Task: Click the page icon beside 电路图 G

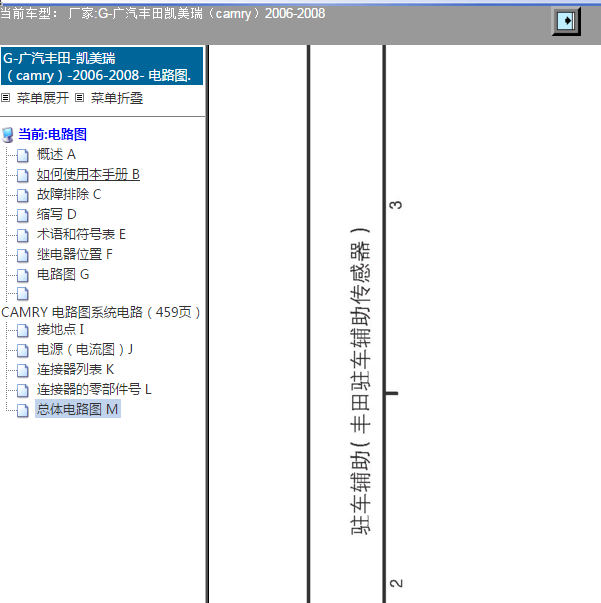Action: pos(23,275)
